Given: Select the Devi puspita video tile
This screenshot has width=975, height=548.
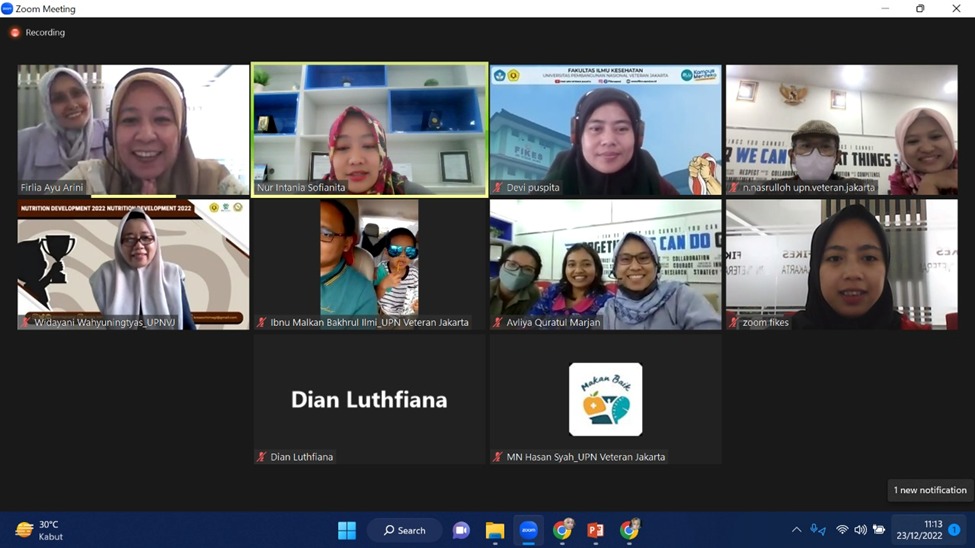Looking at the screenshot, I should 605,130.
